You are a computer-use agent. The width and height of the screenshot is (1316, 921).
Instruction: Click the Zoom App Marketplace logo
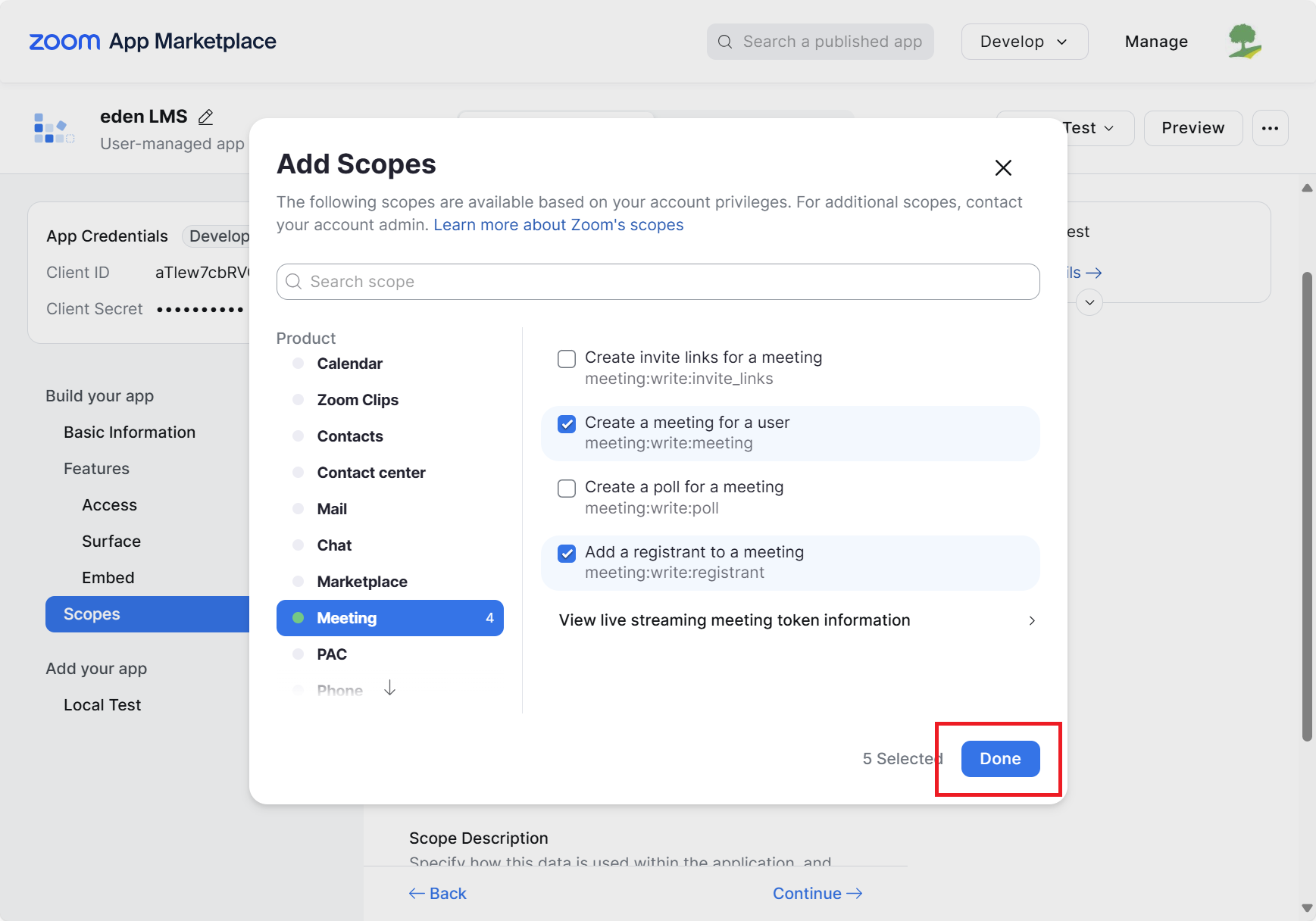152,42
